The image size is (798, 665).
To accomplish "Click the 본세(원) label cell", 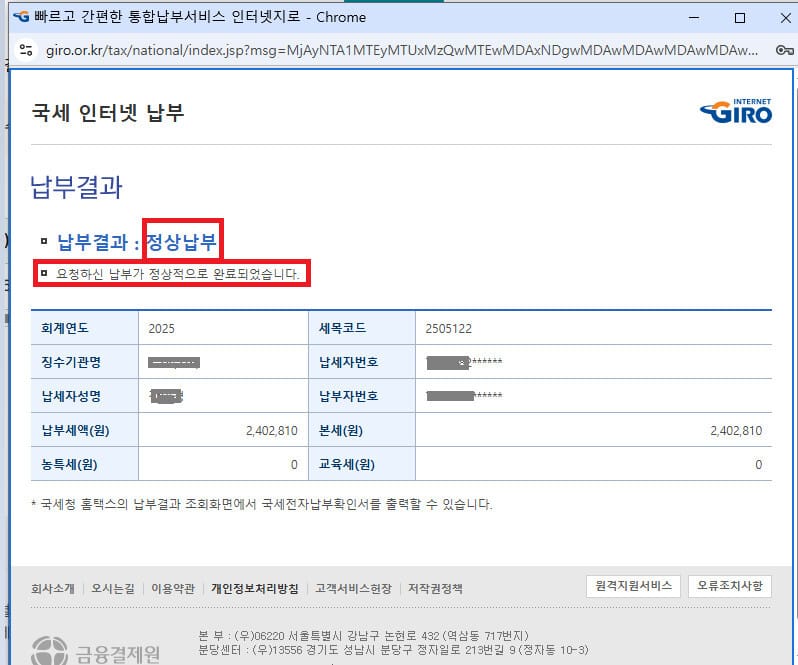I will click(362, 430).
